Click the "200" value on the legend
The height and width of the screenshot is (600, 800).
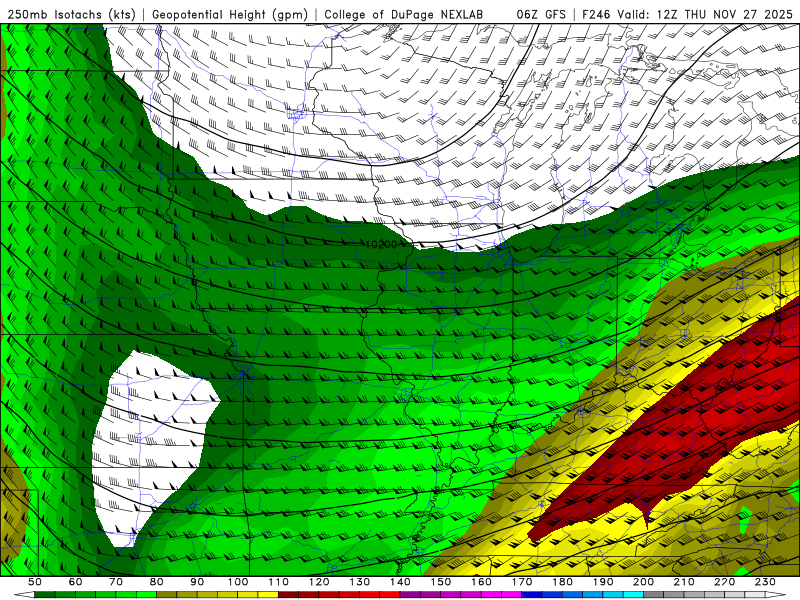point(643,582)
